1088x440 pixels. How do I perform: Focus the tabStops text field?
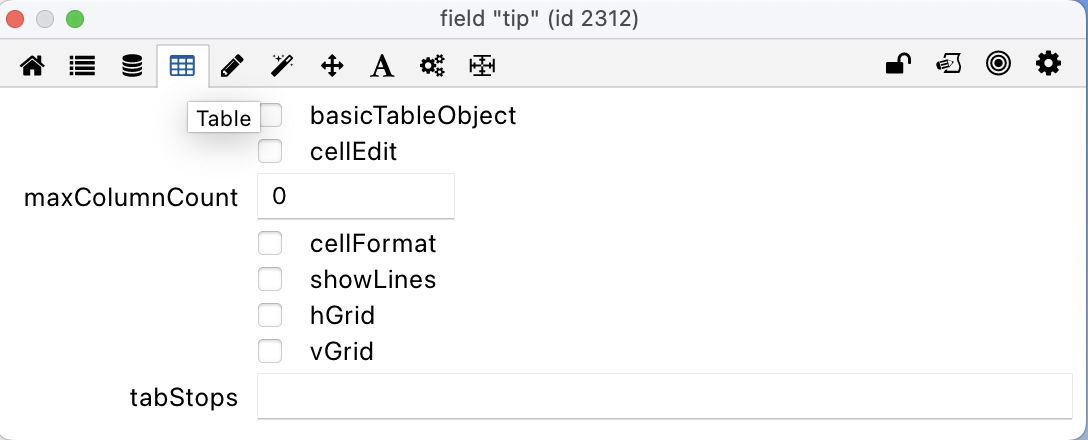pyautogui.click(x=664, y=397)
